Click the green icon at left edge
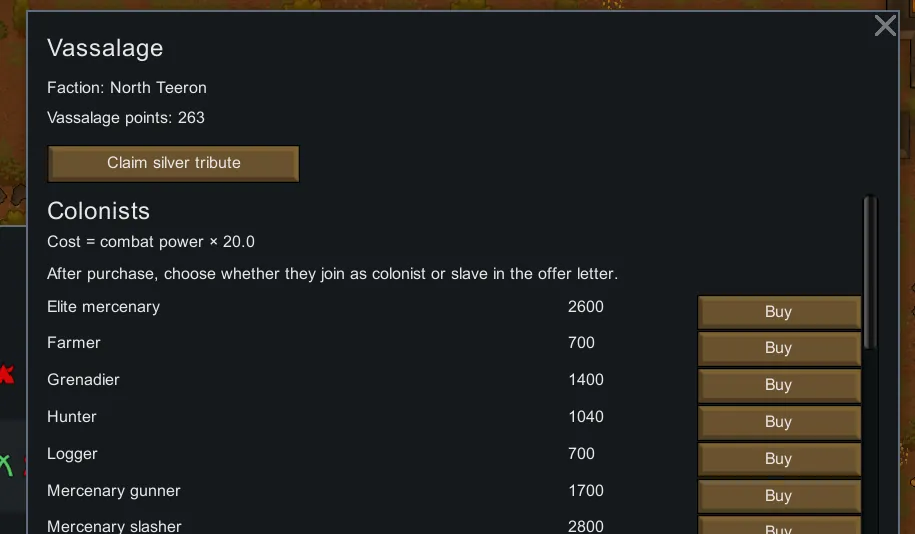This screenshot has height=534, width=915. tap(5, 465)
